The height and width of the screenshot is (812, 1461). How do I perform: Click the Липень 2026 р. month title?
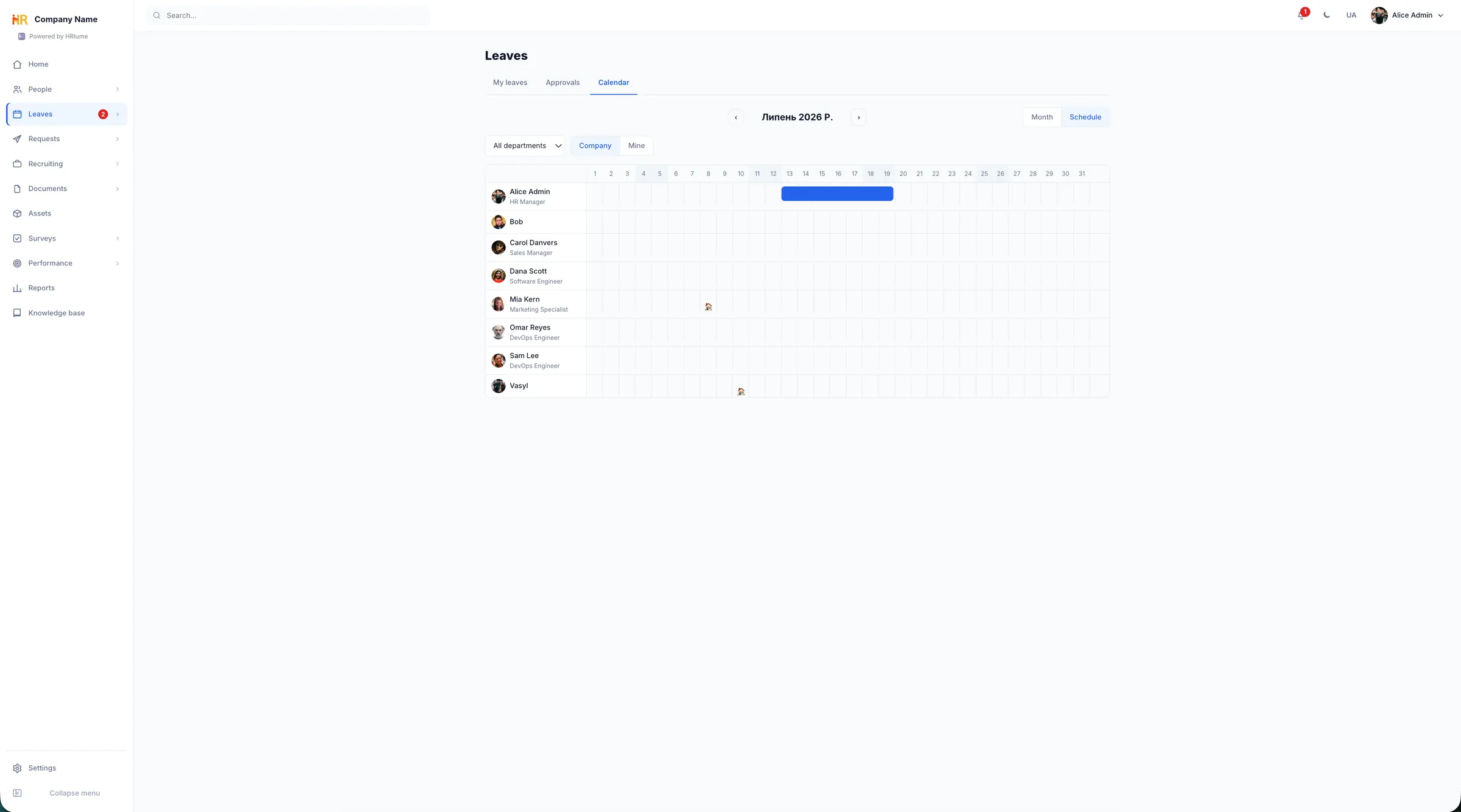coord(797,117)
